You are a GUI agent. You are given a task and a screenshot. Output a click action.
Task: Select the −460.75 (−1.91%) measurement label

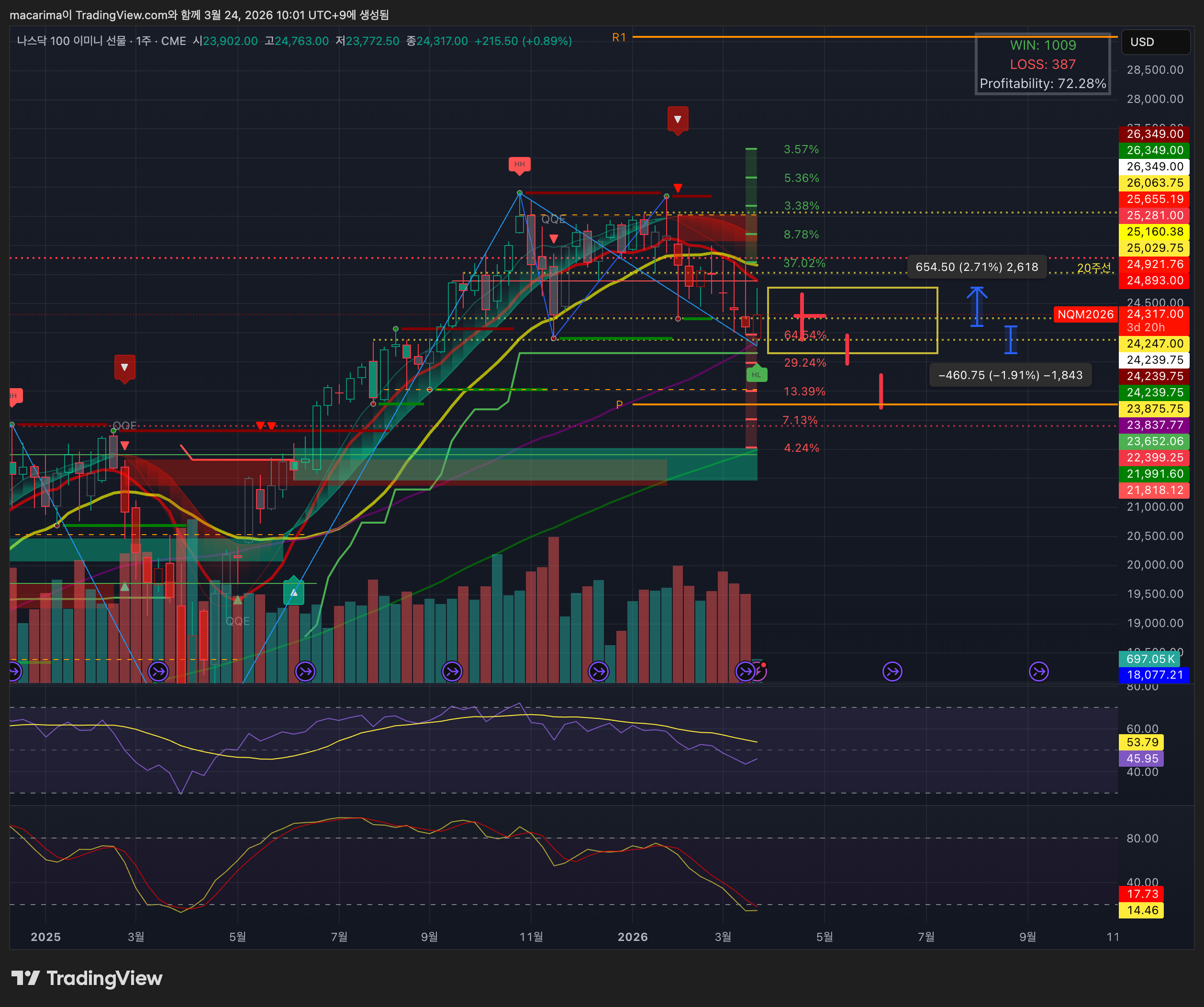[1010, 375]
